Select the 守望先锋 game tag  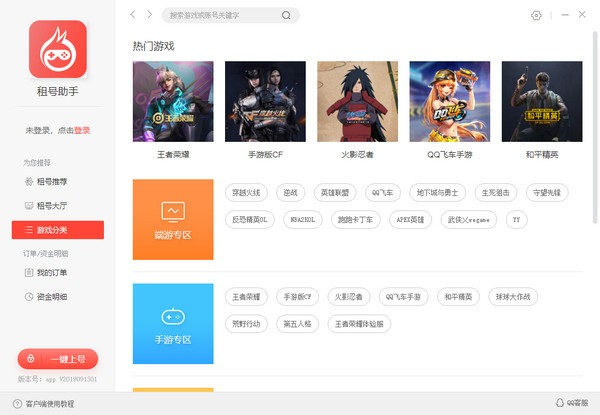pos(547,192)
